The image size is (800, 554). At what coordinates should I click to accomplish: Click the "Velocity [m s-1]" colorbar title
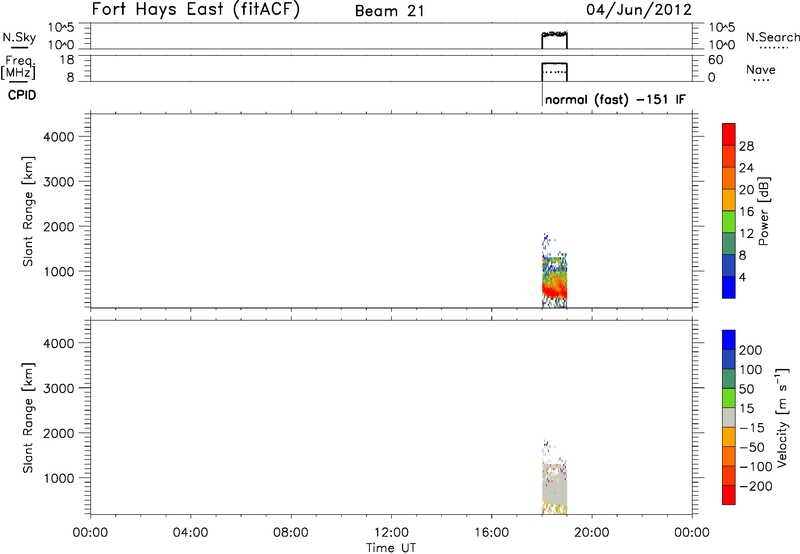[x=782, y=417]
